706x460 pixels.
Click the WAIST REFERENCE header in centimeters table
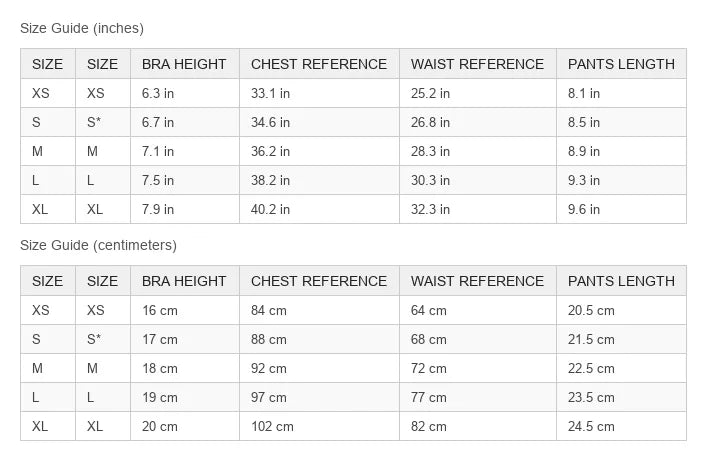pyautogui.click(x=477, y=281)
